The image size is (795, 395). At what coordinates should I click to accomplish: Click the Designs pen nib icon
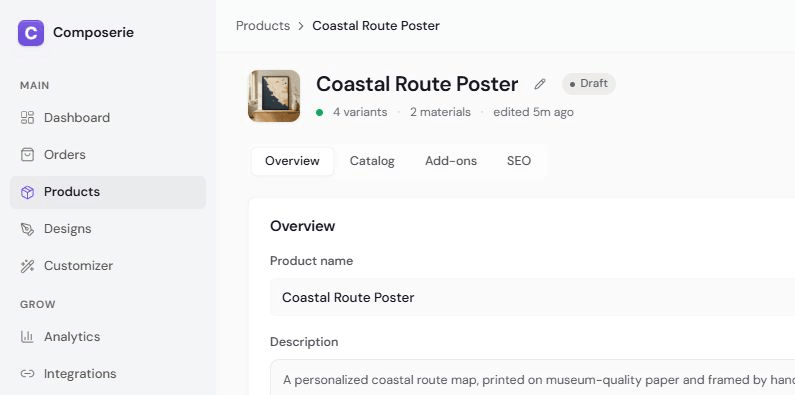pos(27,229)
